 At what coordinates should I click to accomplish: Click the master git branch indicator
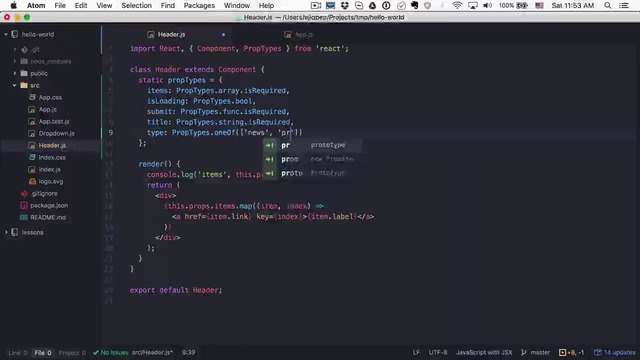pyautogui.click(x=536, y=353)
